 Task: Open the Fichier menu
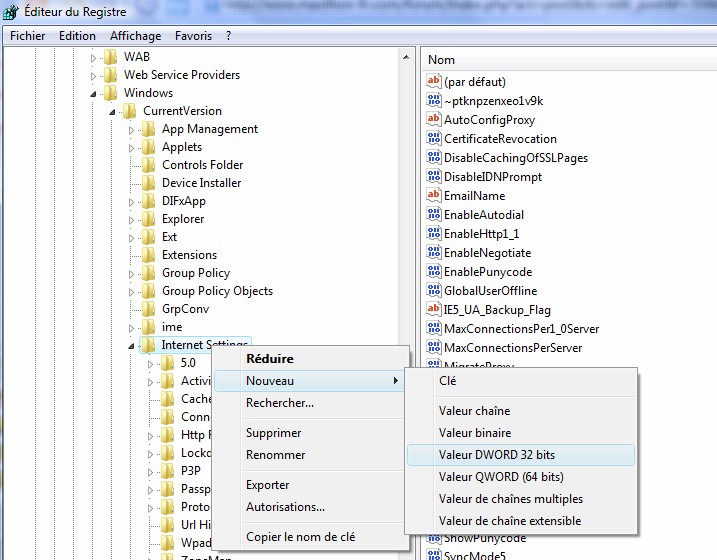[27, 36]
